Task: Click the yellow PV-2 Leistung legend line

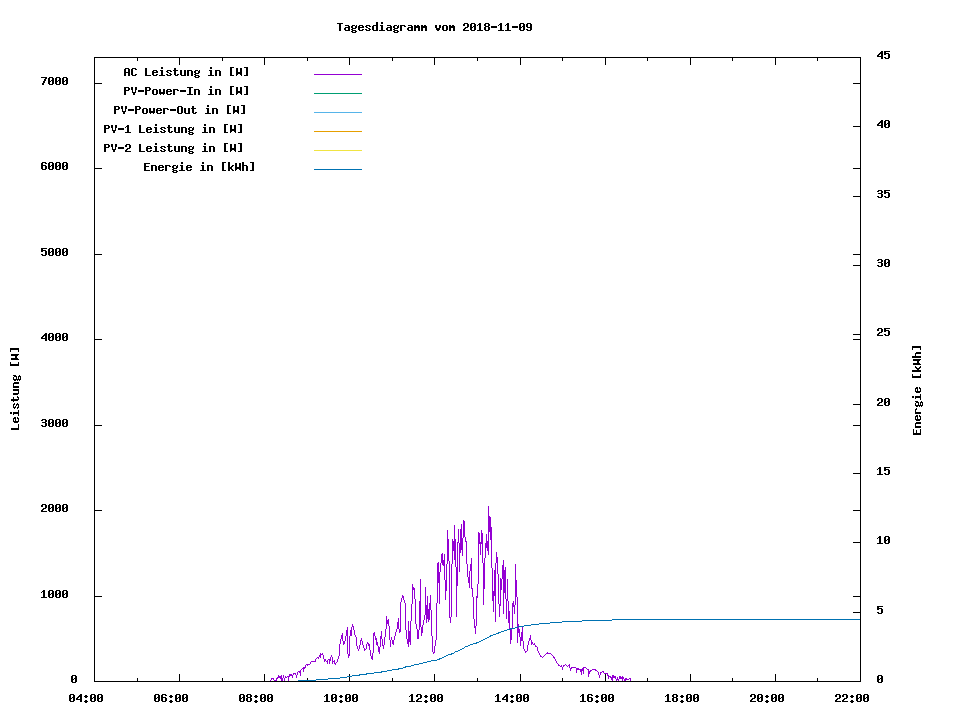Action: [x=337, y=150]
